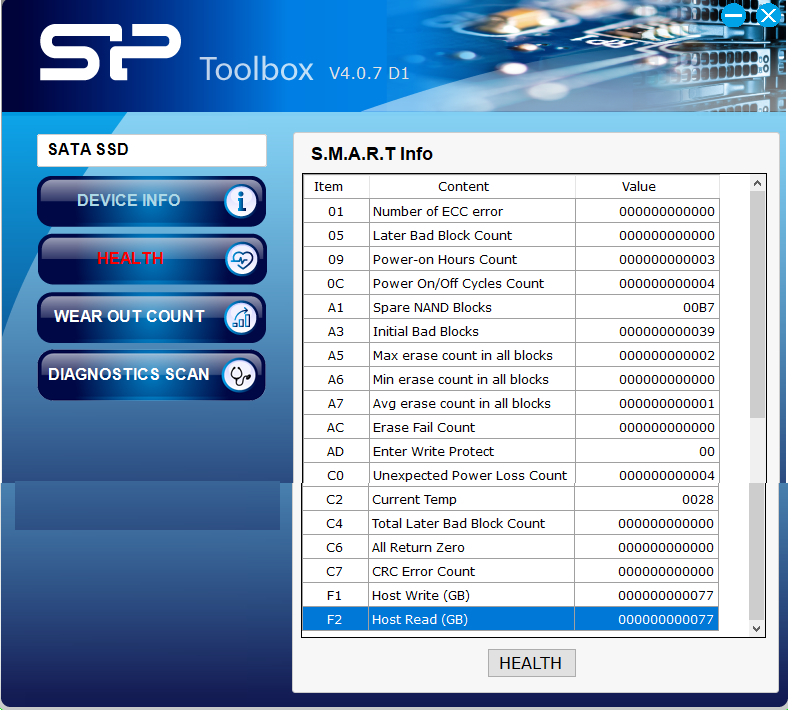Click item code A5 in the table
The width and height of the screenshot is (794, 712).
(x=336, y=355)
